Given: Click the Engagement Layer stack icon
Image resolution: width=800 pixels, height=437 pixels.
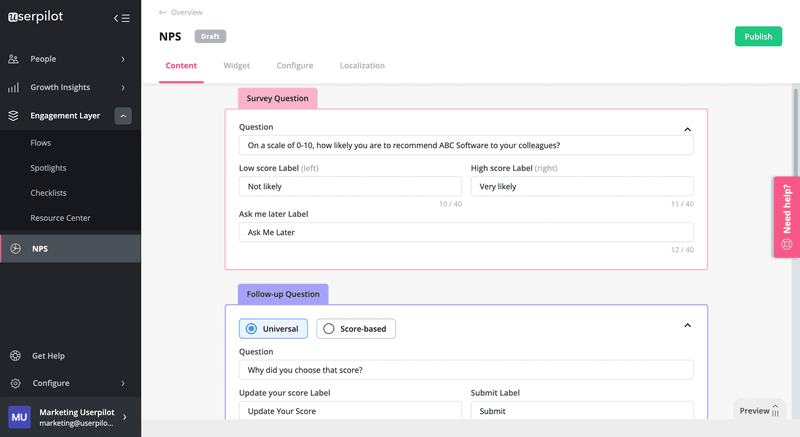Looking at the screenshot, I should pos(14,115).
